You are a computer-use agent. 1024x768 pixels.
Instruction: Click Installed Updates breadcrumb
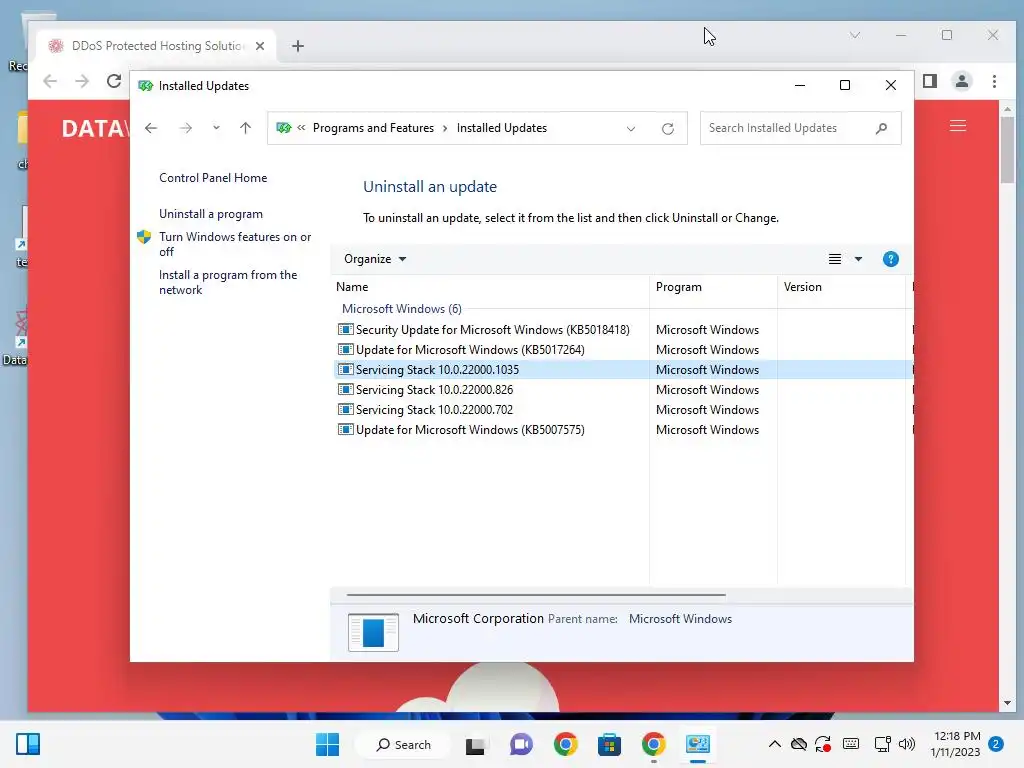[x=502, y=128]
